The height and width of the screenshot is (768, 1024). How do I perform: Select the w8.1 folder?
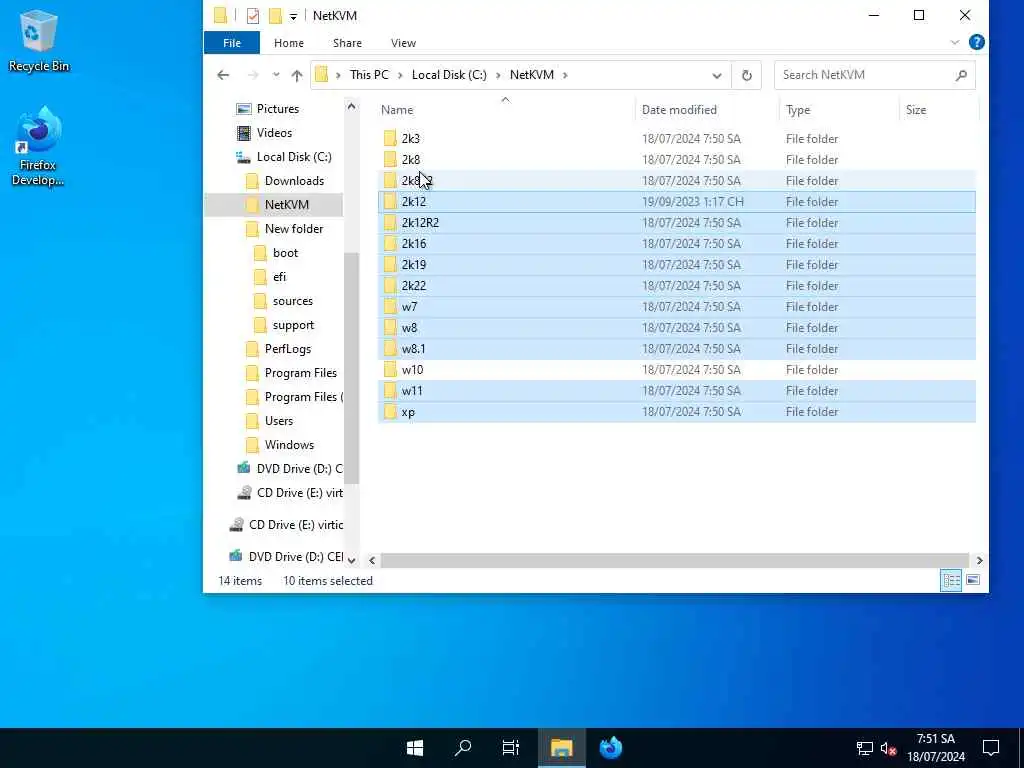[677, 349]
